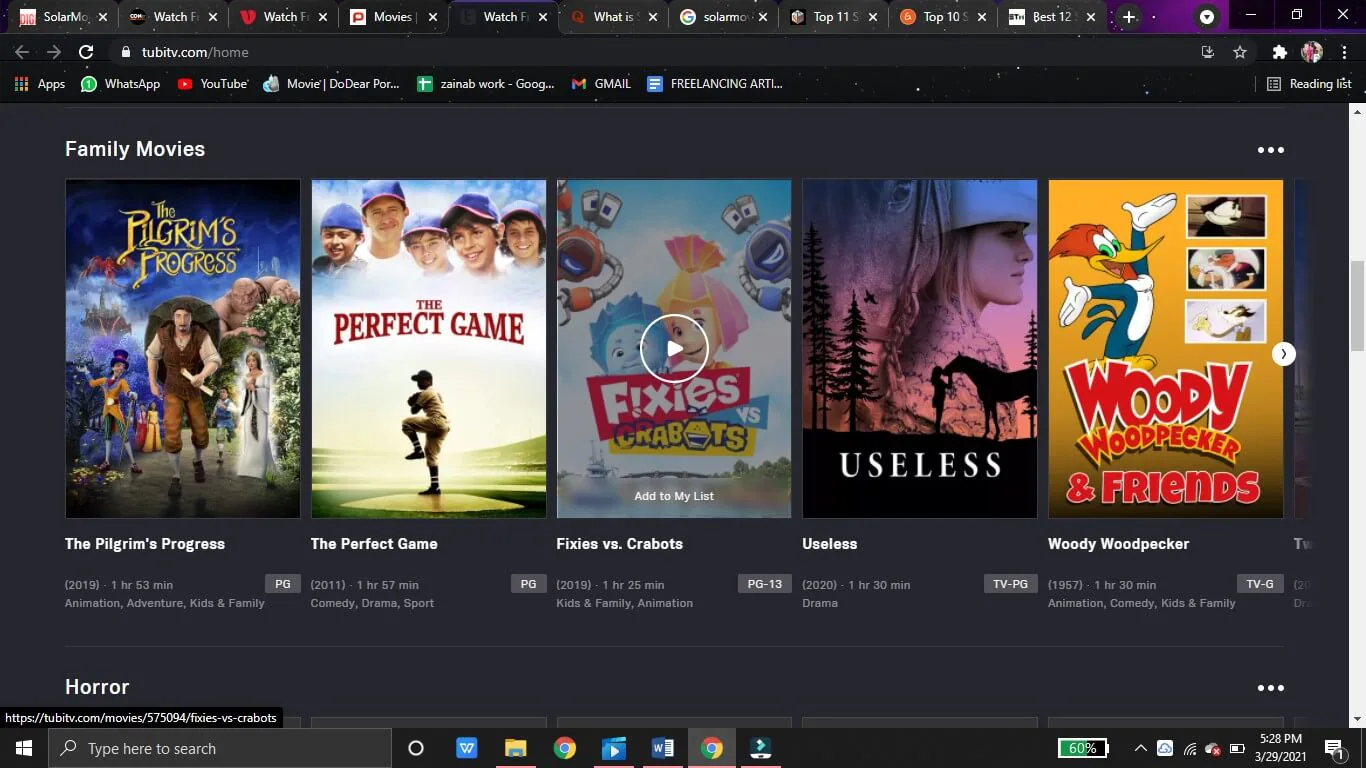This screenshot has width=1366, height=768.
Task: Close the Best 12 tab
Action: pos(1090,17)
